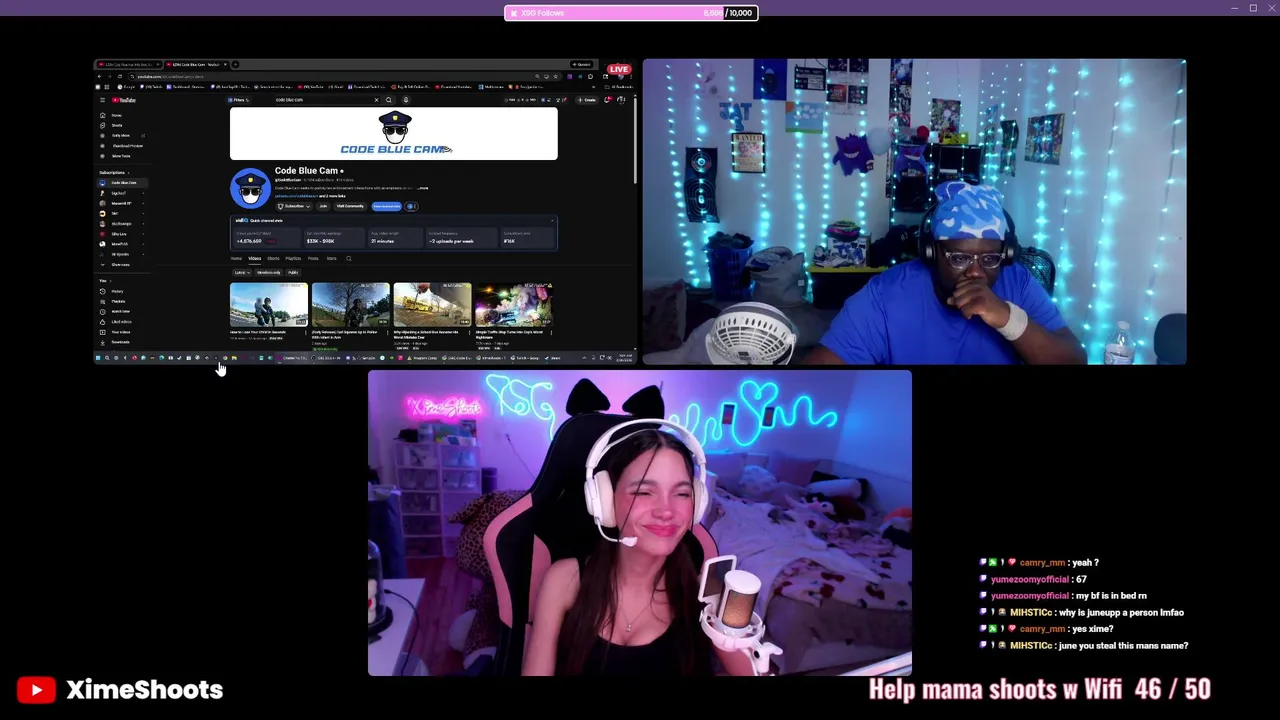
Task: Open the YouTube hamburger guide menu
Action: click(102, 100)
